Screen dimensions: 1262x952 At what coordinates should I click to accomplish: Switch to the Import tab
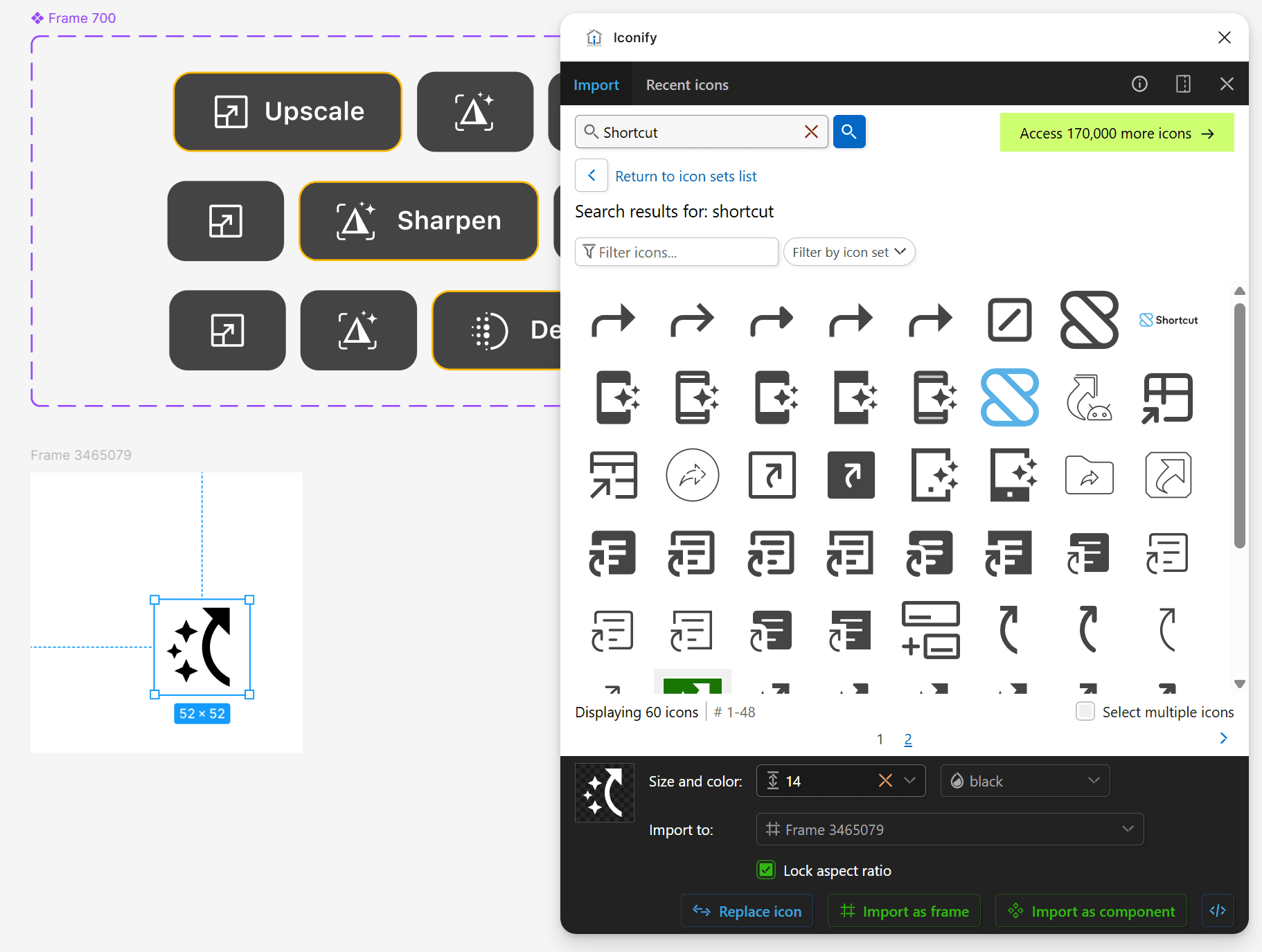coord(596,84)
